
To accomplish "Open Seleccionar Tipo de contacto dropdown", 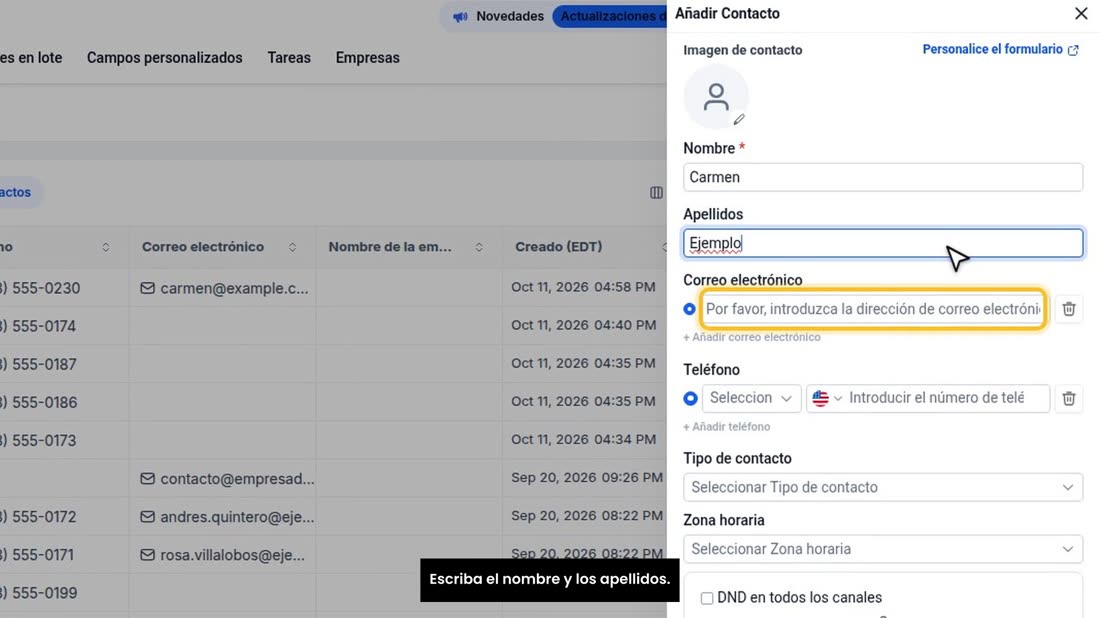I will [883, 488].
